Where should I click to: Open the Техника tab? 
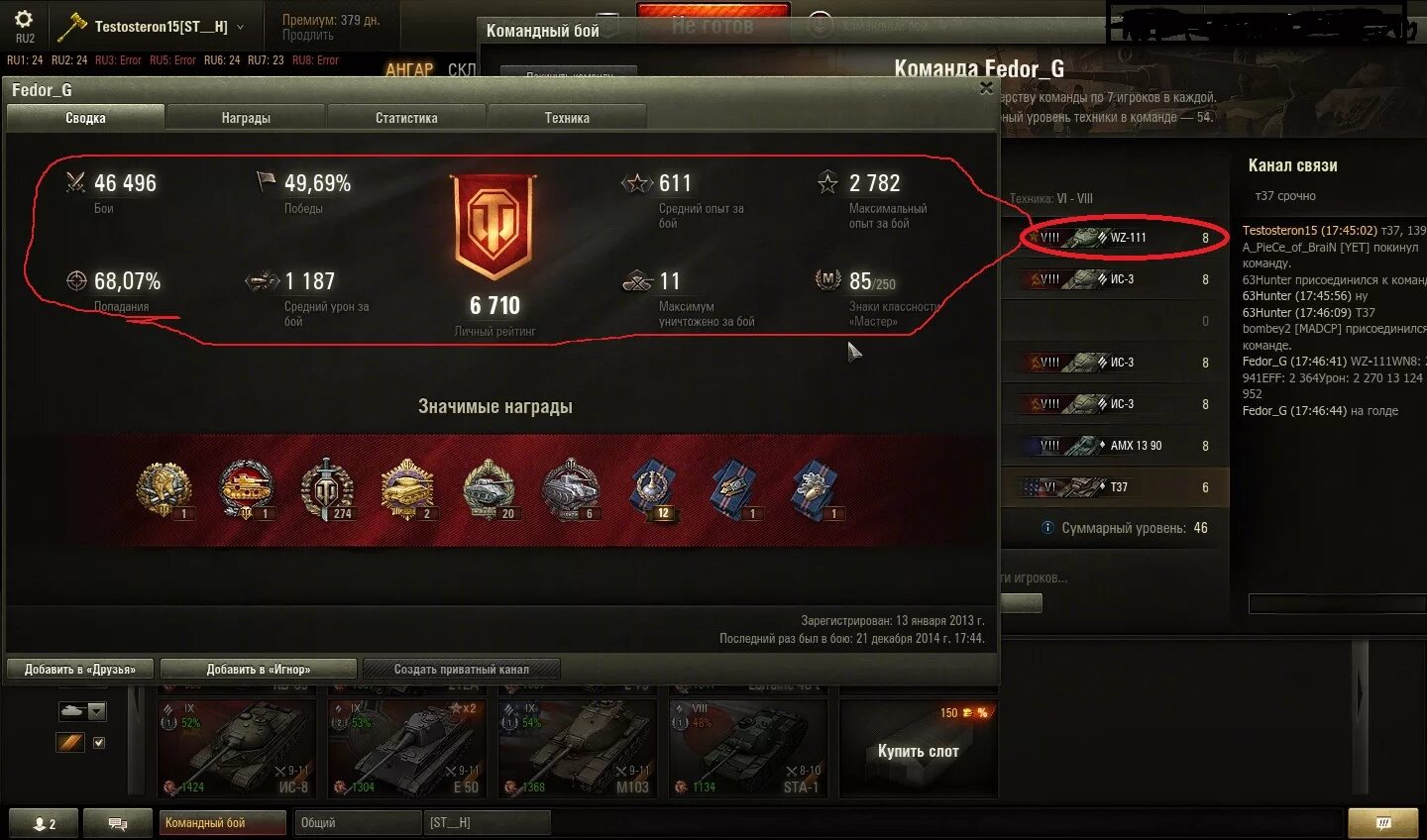coord(567,118)
